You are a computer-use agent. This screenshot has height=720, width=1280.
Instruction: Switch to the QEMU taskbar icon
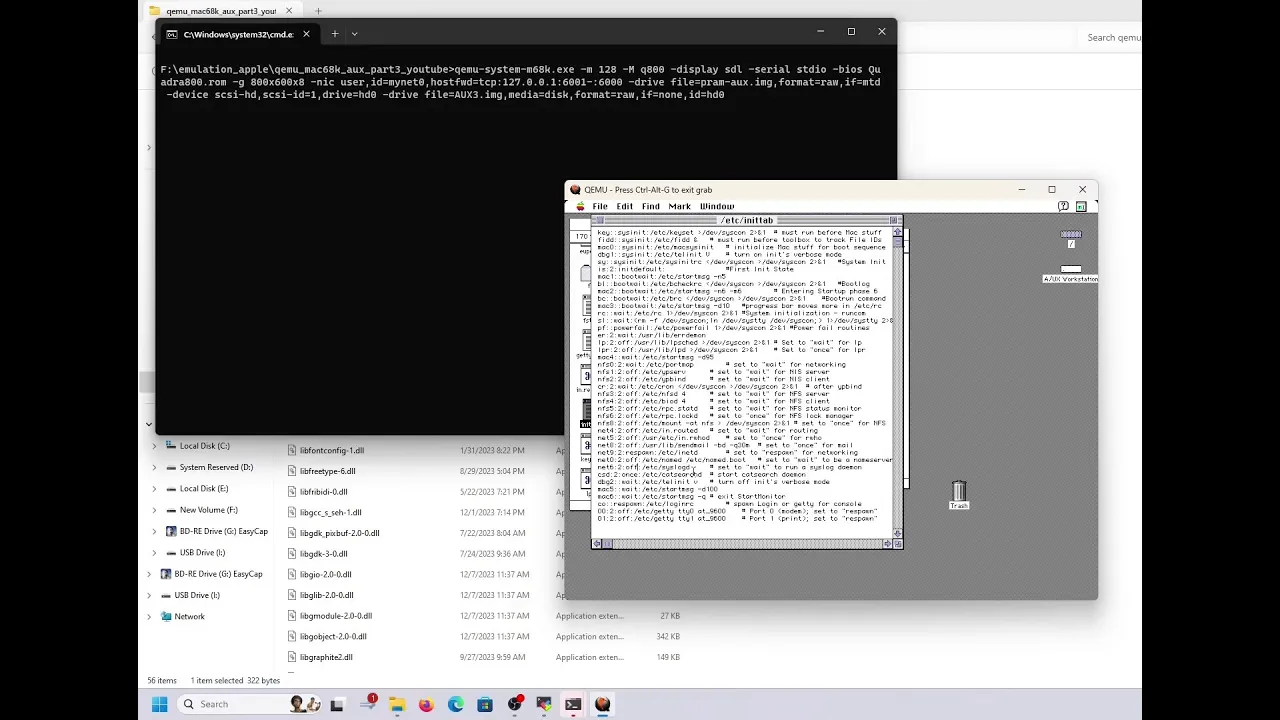pos(603,704)
